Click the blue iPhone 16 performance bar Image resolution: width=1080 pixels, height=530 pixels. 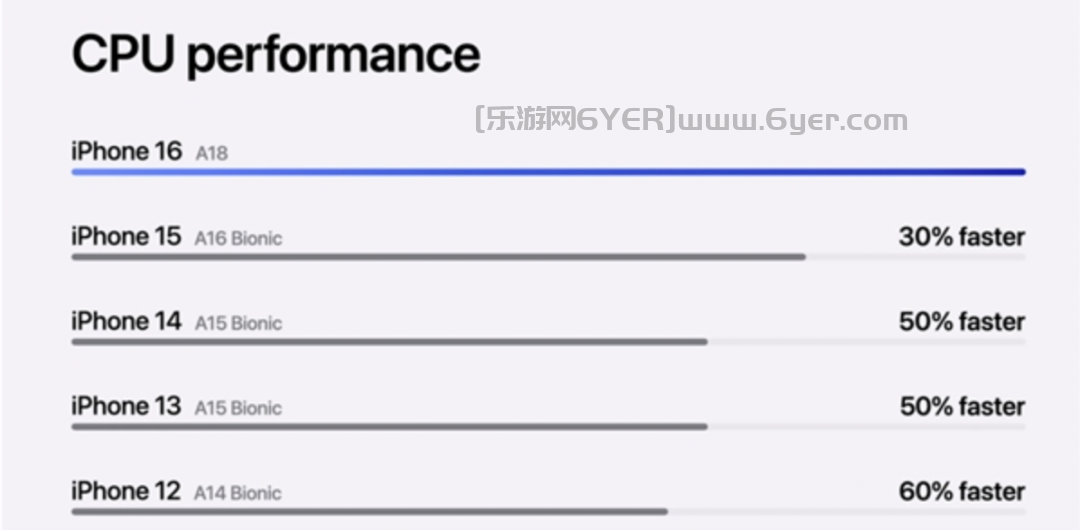[x=548, y=172]
